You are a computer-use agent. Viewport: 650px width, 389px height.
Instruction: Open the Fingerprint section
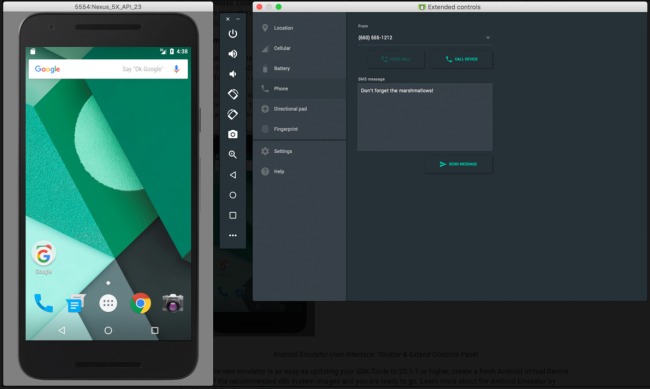point(299,129)
